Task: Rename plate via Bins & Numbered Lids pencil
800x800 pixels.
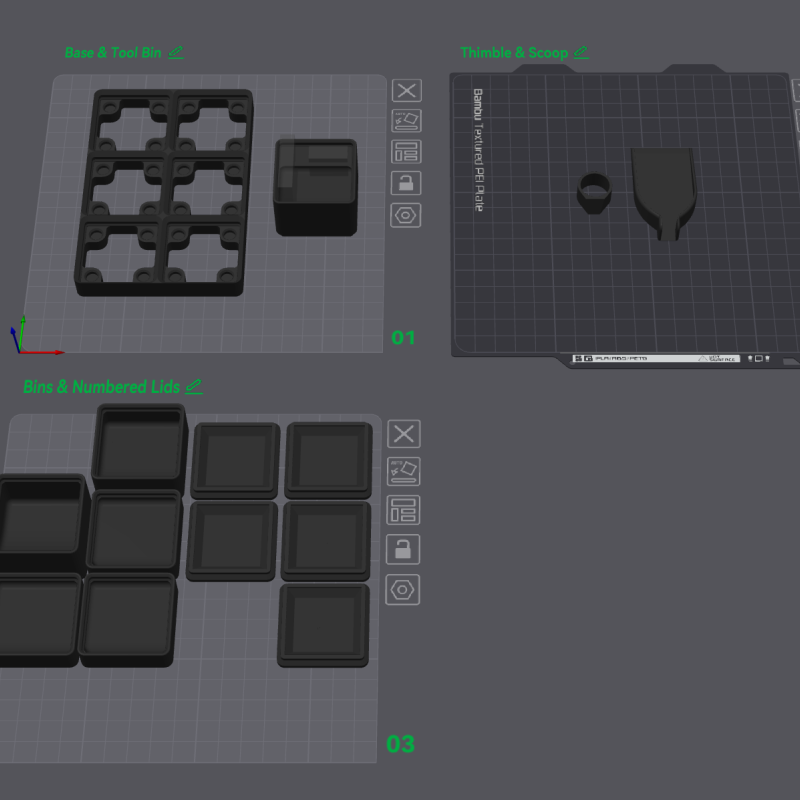Action: point(194,386)
